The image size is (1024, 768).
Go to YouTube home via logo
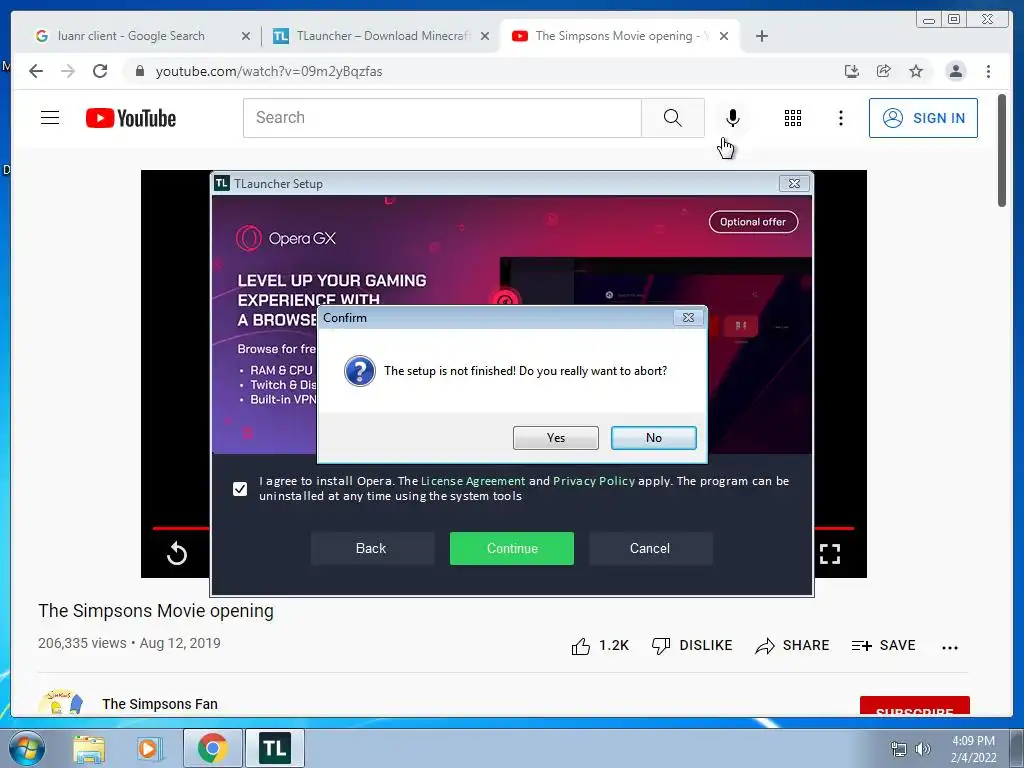point(131,118)
